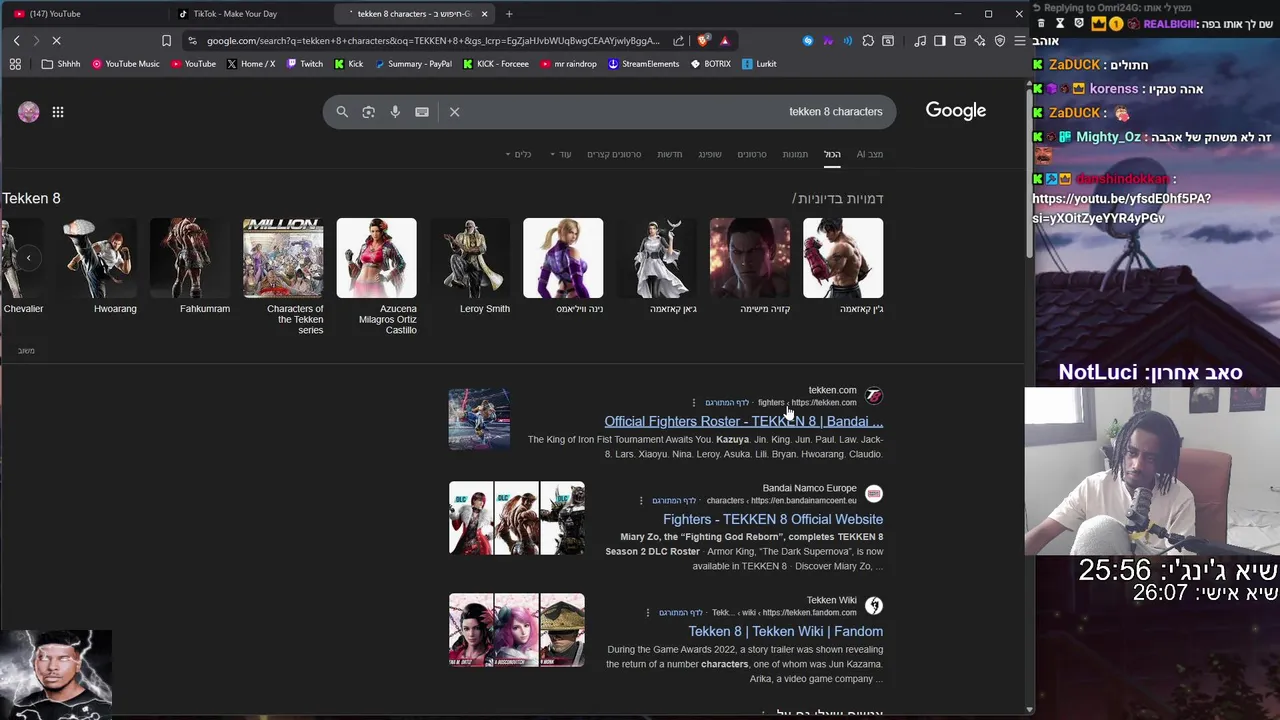
Task: Click the address bar URL
Action: click(x=433, y=41)
